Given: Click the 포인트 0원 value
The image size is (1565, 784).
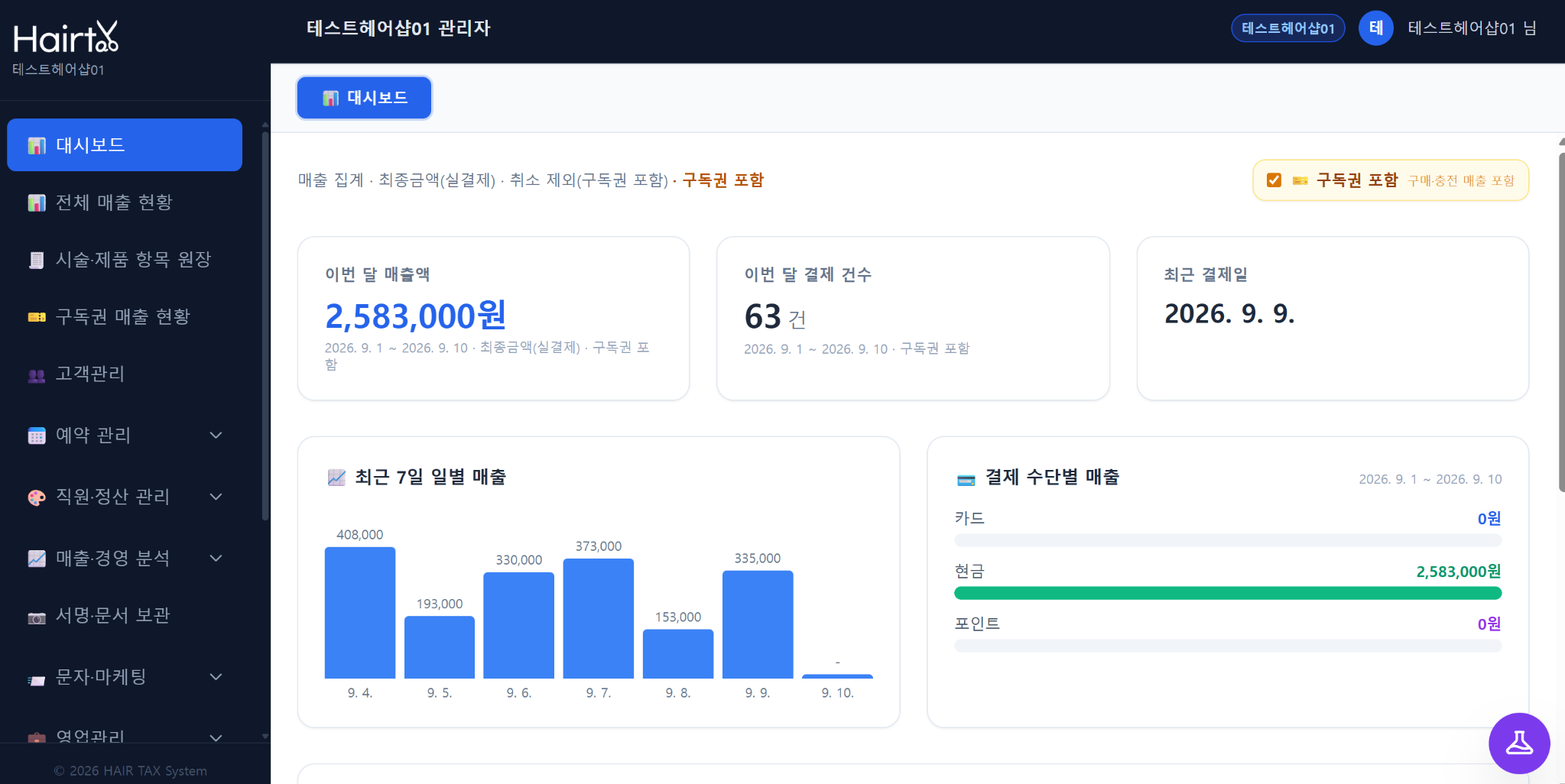Looking at the screenshot, I should pyautogui.click(x=1489, y=624).
